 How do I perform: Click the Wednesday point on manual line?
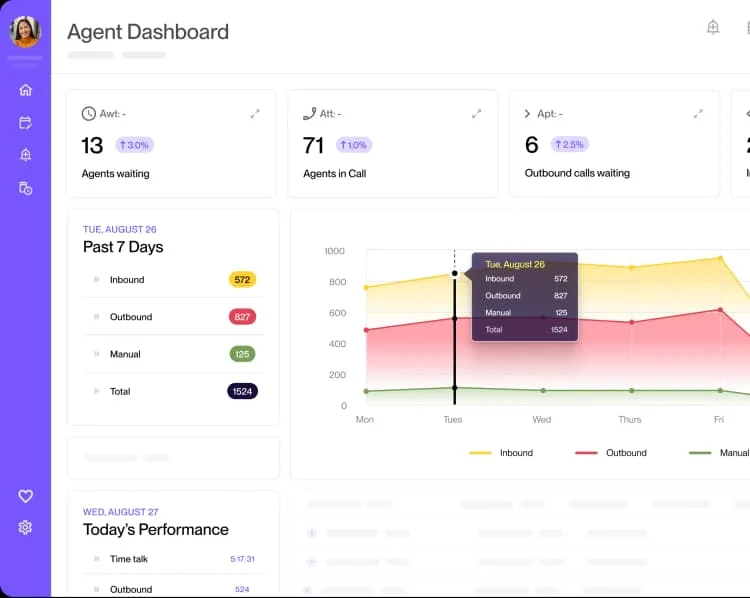[x=543, y=391]
